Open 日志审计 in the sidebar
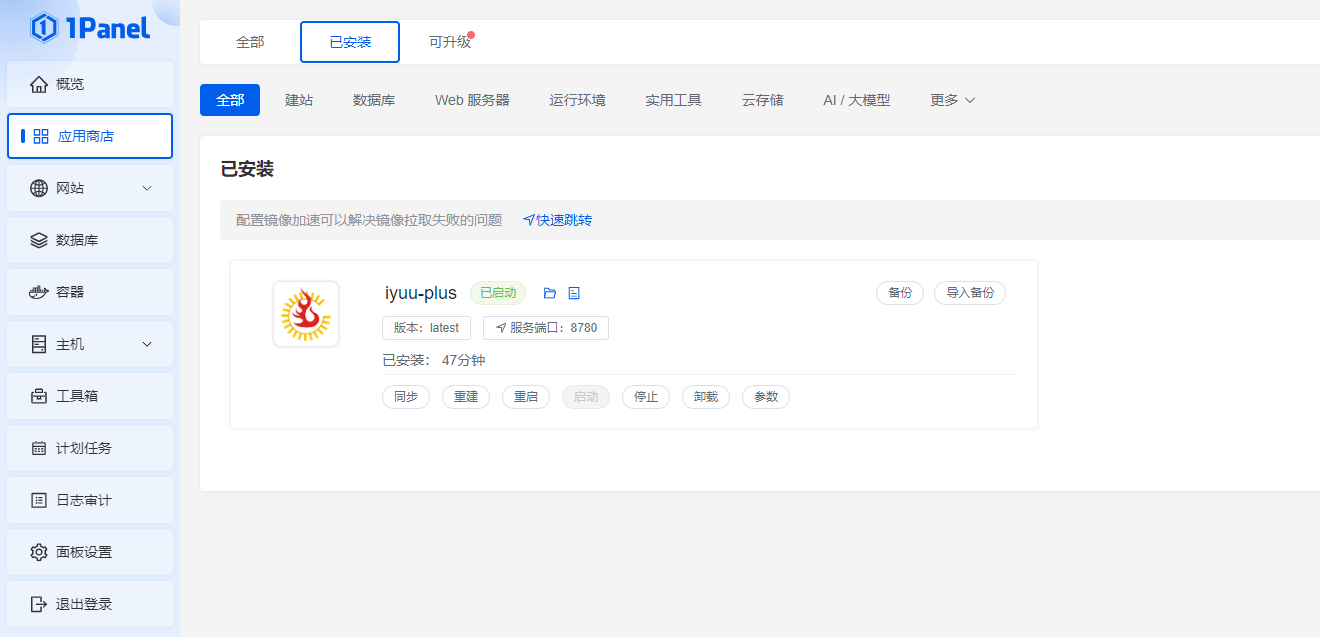Viewport: 1320px width, 637px height. tap(90, 500)
